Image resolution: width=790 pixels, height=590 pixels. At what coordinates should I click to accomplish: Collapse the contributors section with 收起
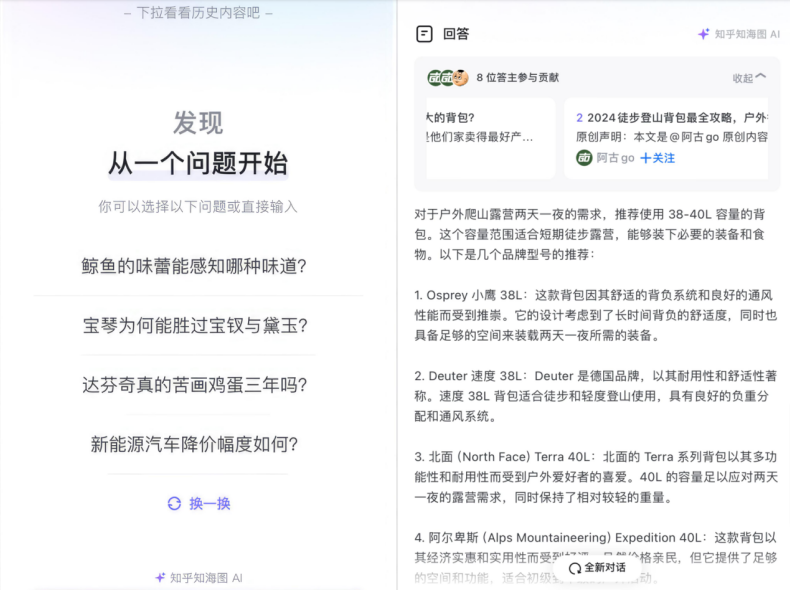pos(749,77)
